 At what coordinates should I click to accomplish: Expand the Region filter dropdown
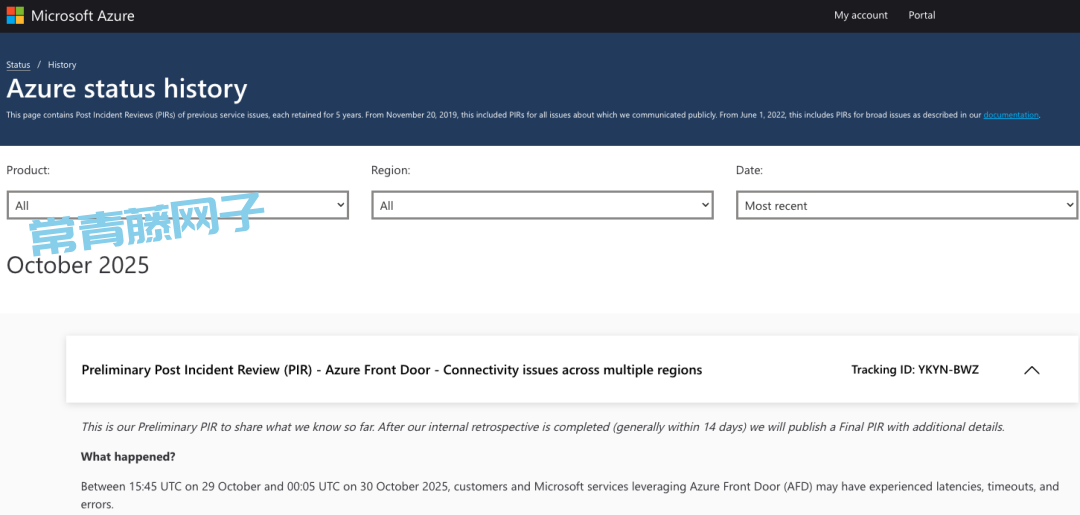(542, 205)
